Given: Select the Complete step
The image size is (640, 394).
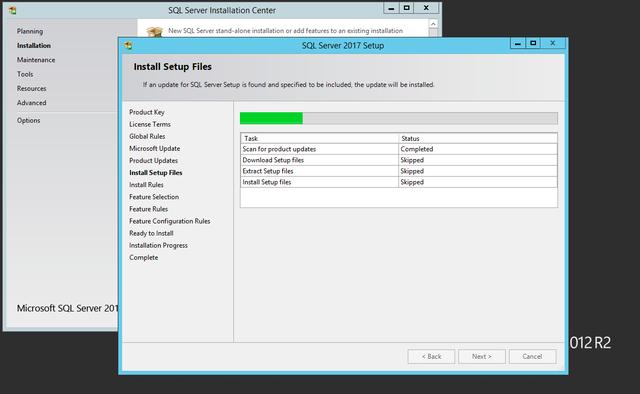Looking at the screenshot, I should tap(144, 258).
